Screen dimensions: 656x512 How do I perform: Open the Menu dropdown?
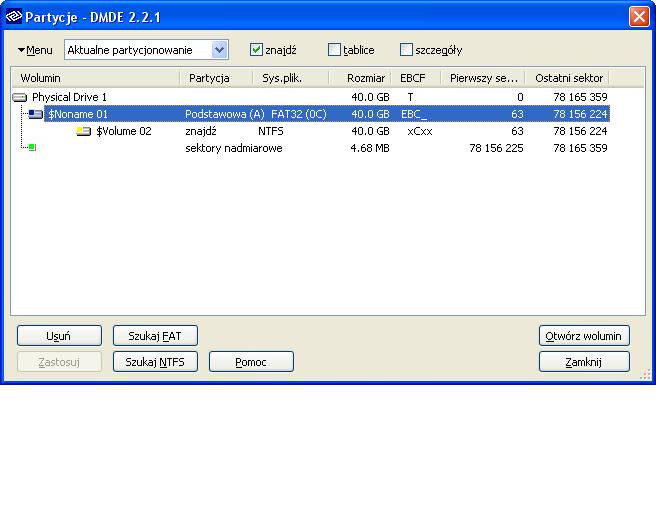coord(35,50)
